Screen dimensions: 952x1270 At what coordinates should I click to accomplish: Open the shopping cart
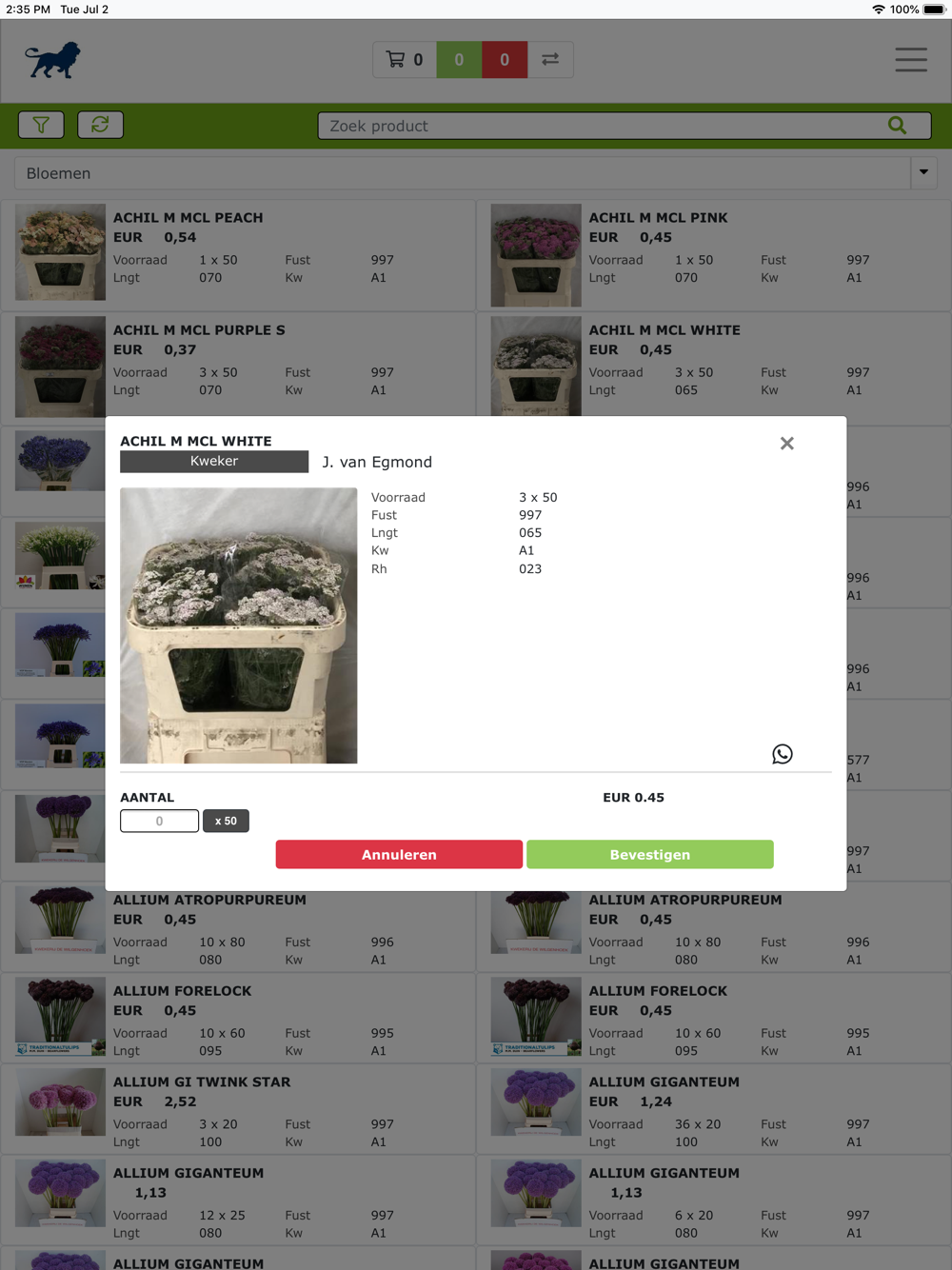coord(405,59)
